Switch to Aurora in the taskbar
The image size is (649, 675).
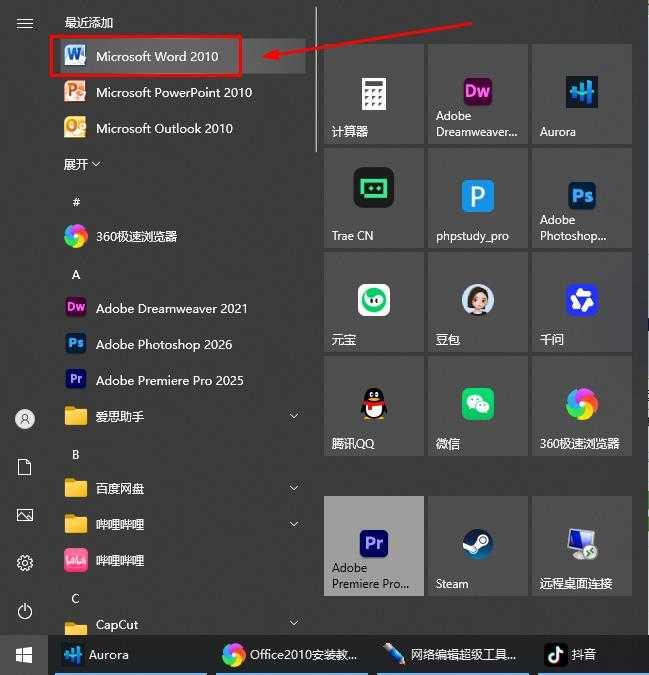[x=131, y=655]
